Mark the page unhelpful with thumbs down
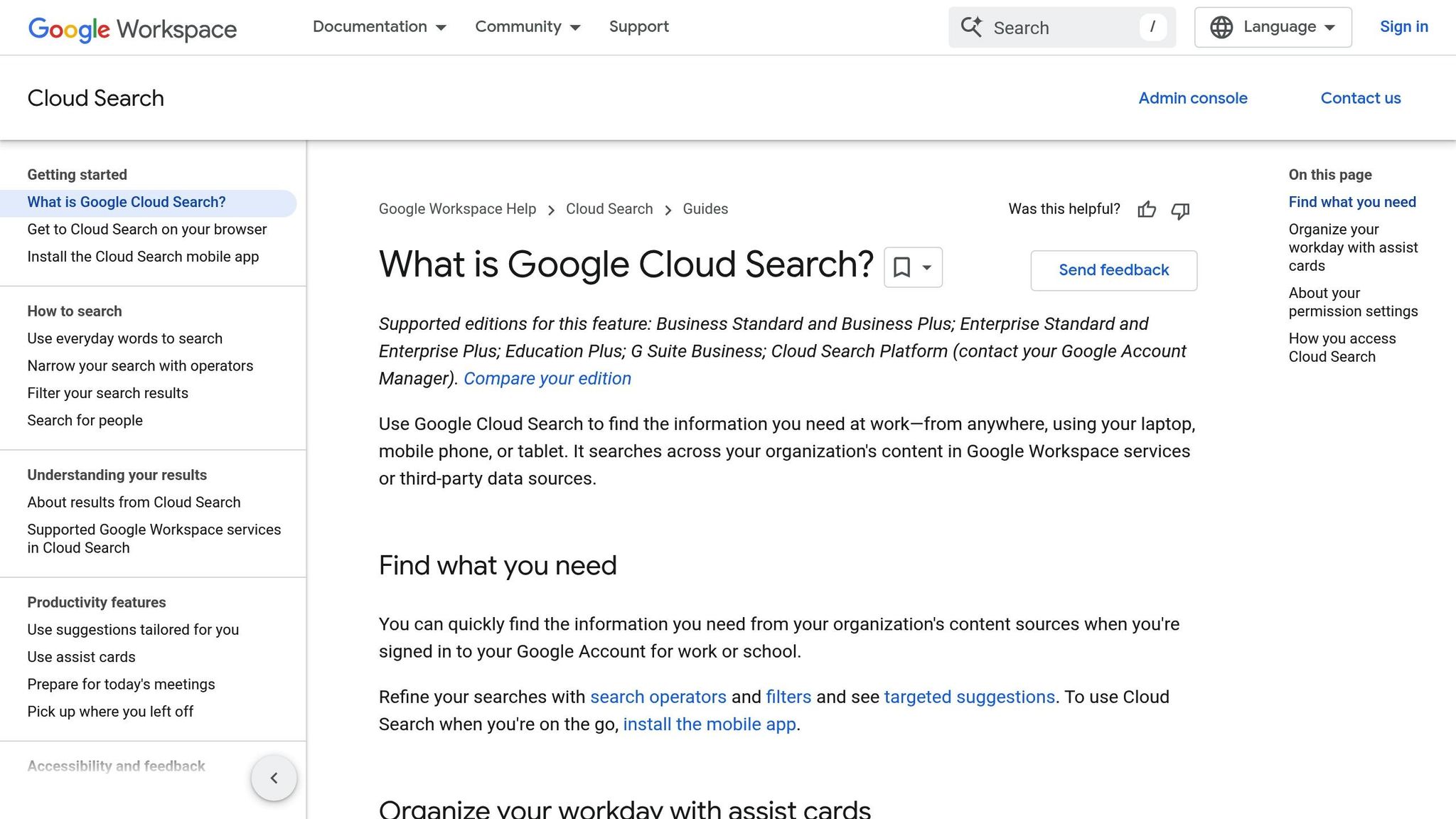 coord(1180,210)
